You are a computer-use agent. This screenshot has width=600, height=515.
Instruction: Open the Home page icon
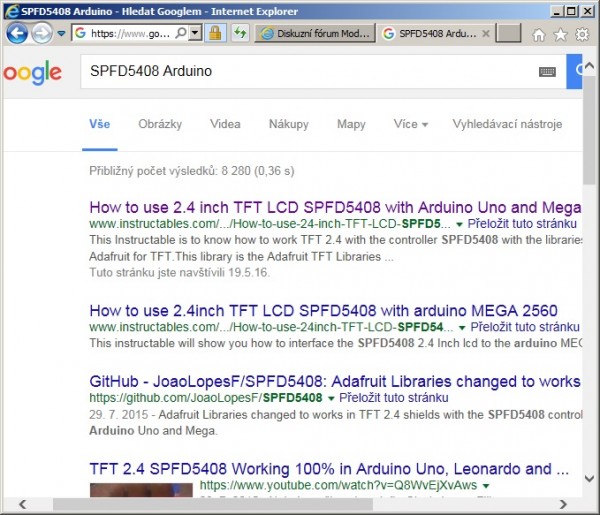[538, 34]
